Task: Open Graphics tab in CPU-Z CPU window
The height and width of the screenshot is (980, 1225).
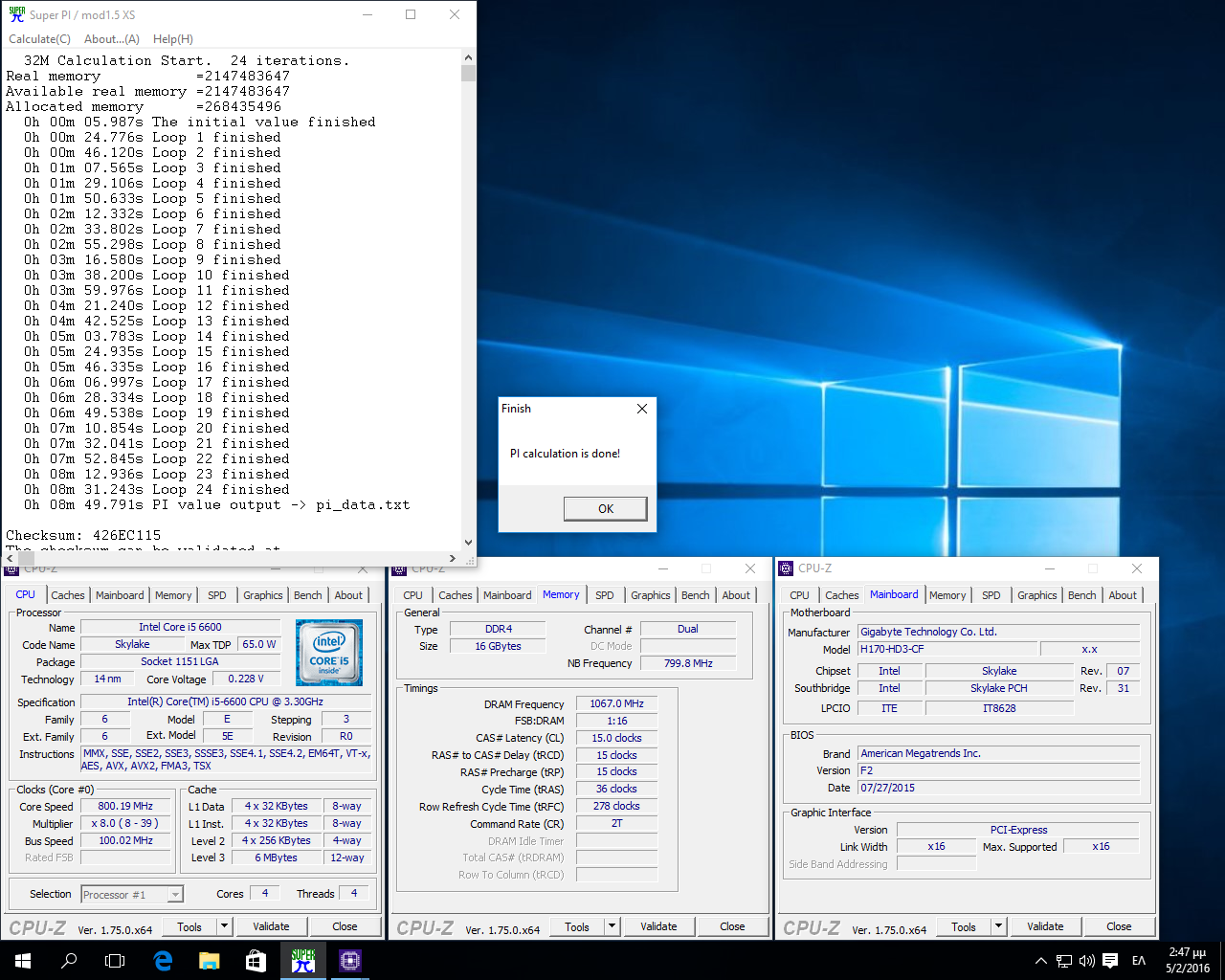Action: [x=263, y=595]
